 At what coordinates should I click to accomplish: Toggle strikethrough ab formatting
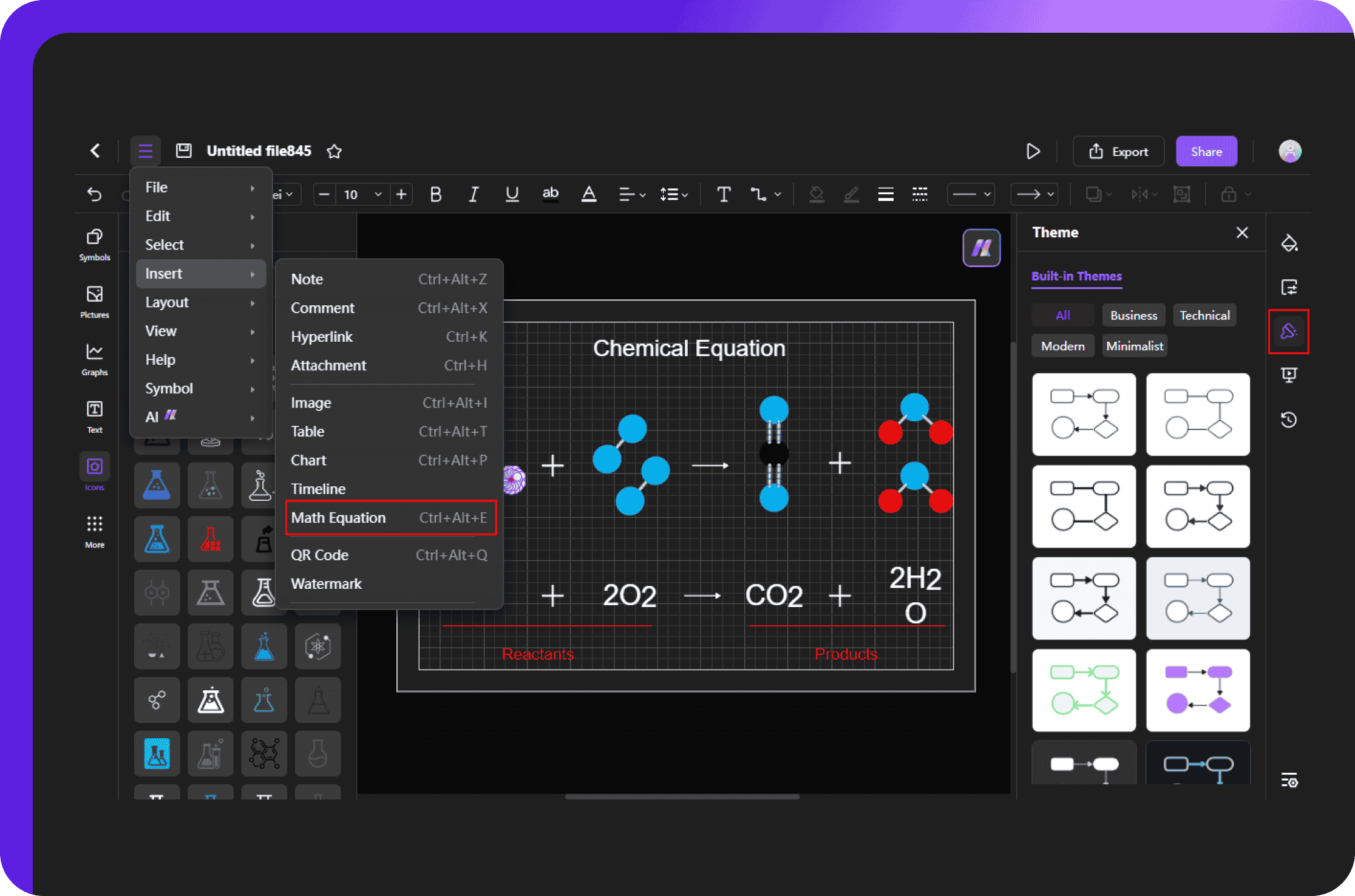551,194
